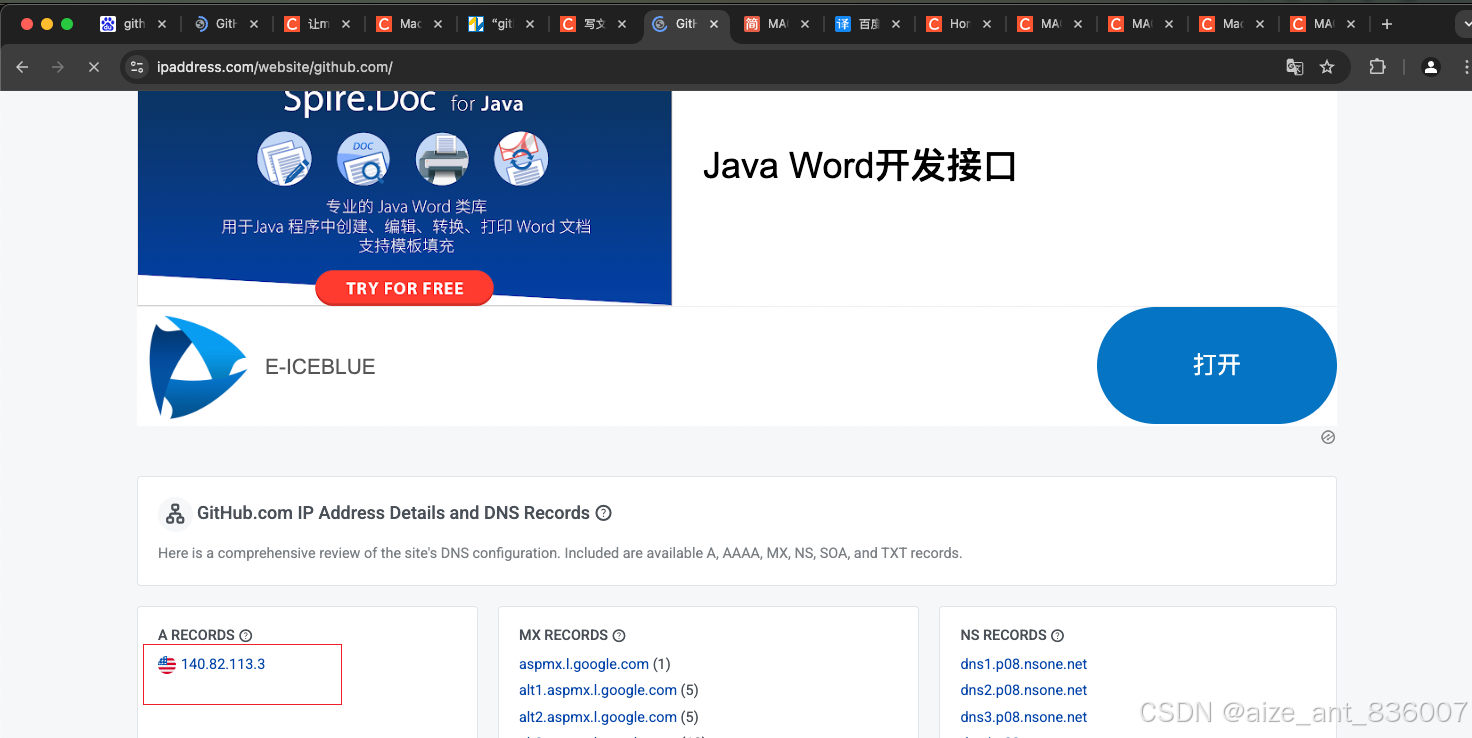The image size is (1472, 738).
Task: Switch to the 百度 translate tab
Action: 868,24
